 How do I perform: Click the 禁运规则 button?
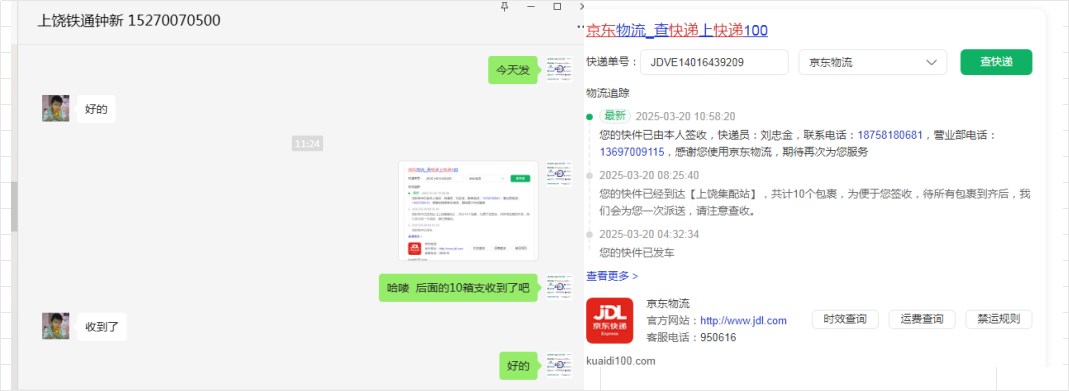[x=999, y=319]
